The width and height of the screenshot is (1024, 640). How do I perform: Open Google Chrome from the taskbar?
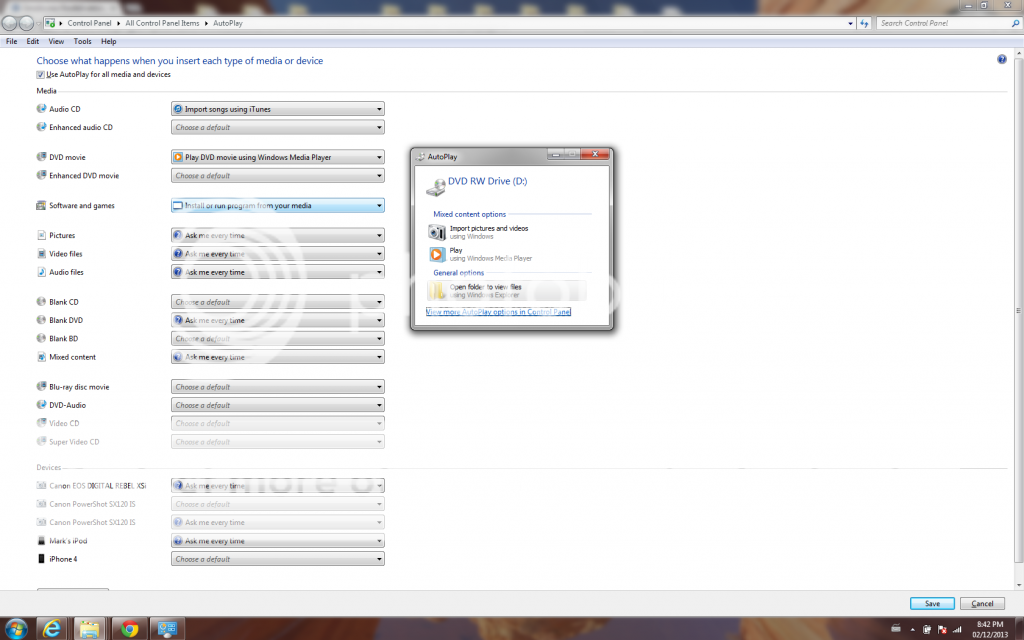[x=125, y=629]
